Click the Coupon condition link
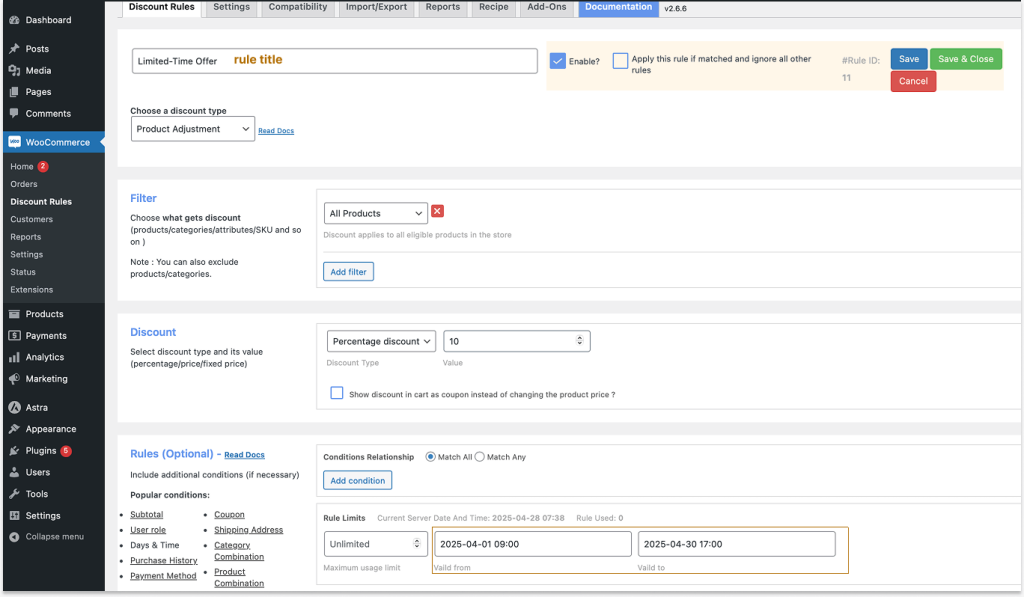Image resolution: width=1024 pixels, height=597 pixels. (x=229, y=515)
